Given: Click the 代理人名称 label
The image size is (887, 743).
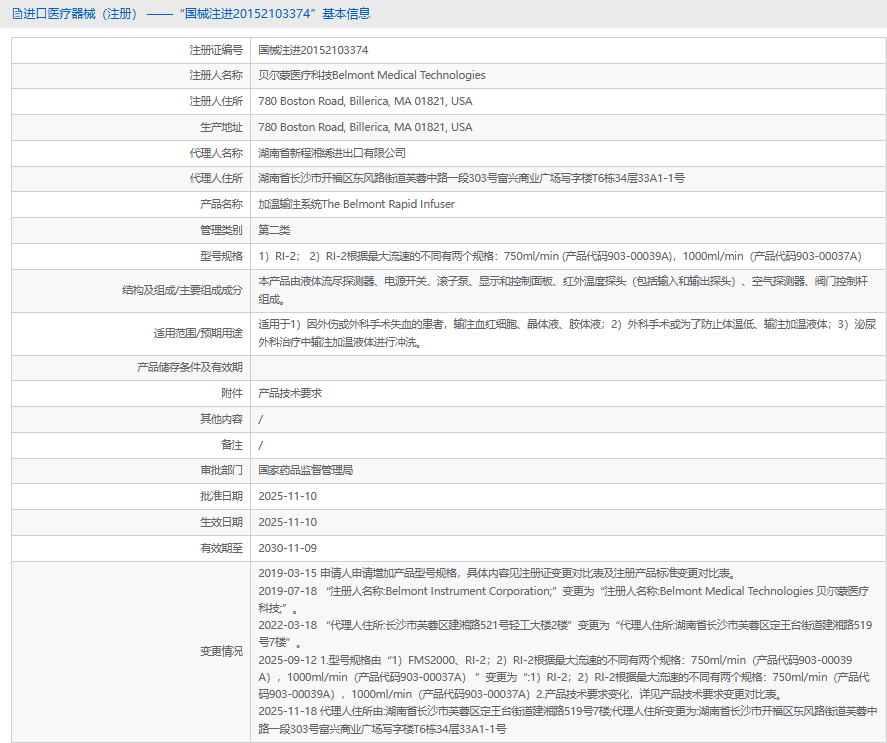Looking at the screenshot, I should [x=216, y=153].
